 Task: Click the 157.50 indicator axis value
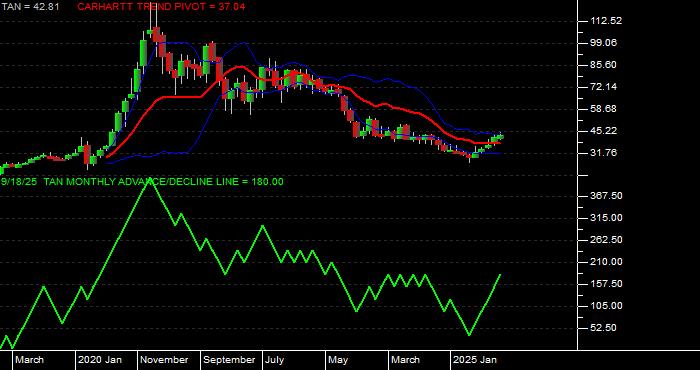tap(606, 284)
